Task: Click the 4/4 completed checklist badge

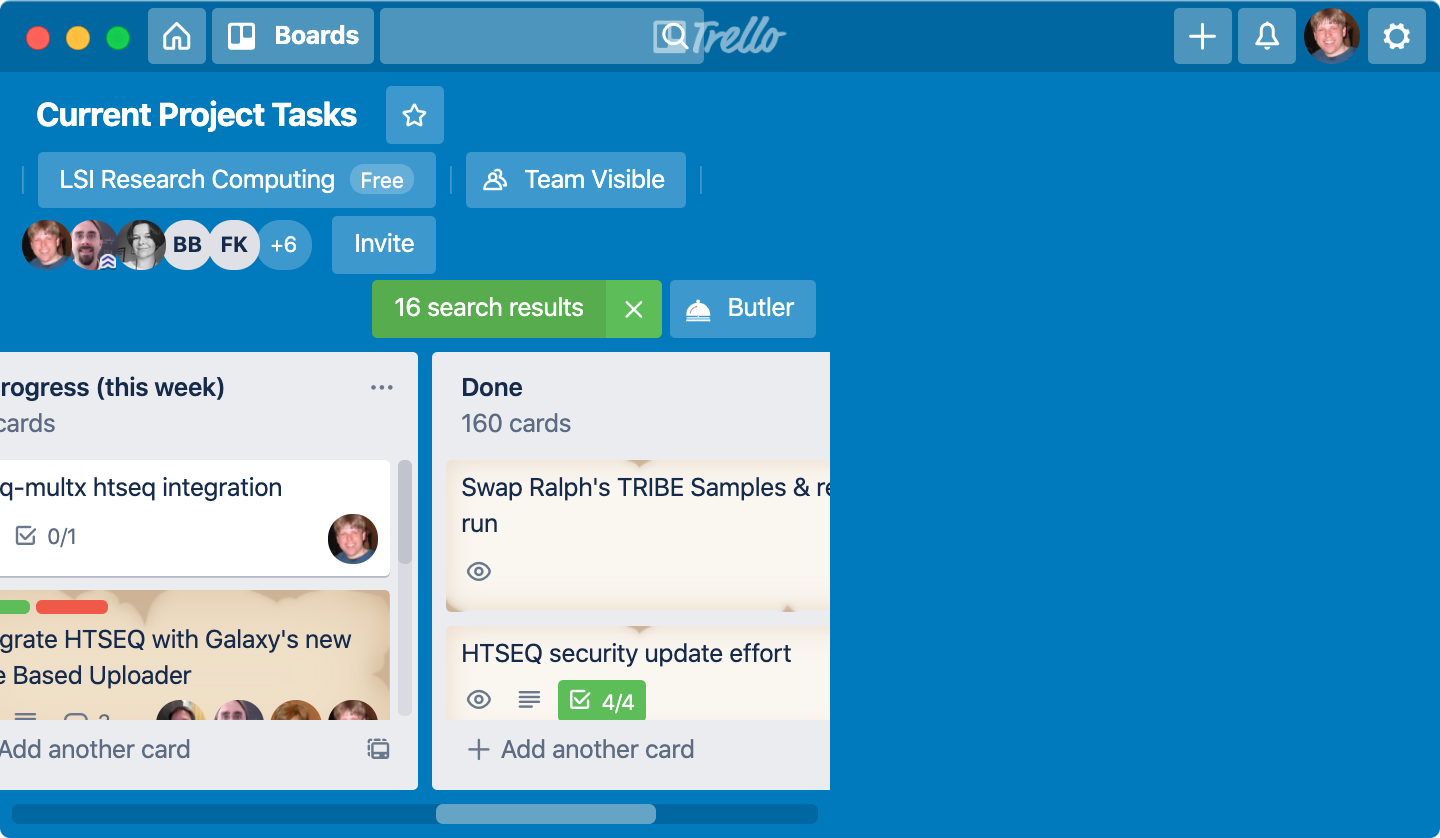Action: pyautogui.click(x=602, y=701)
